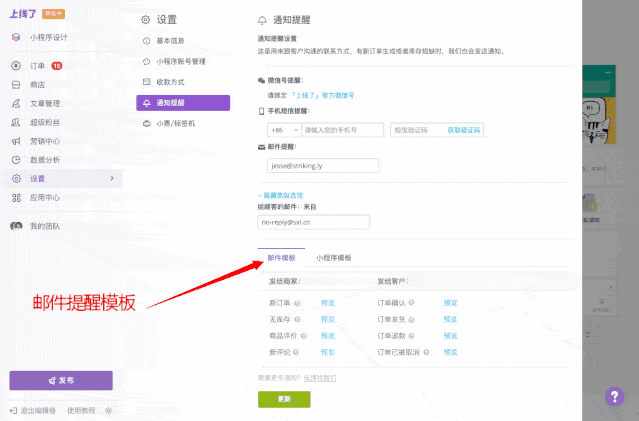Open 数据分析 chart icon

point(16,160)
